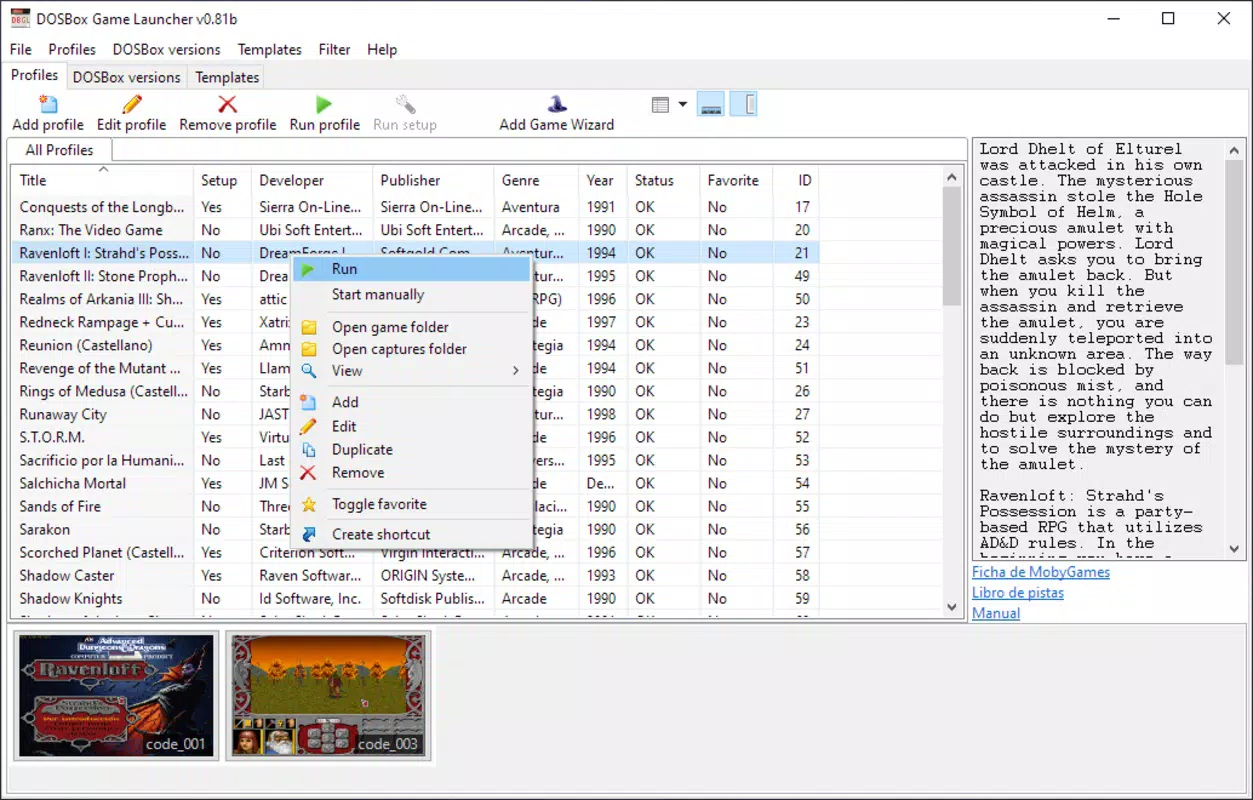This screenshot has width=1253, height=800.
Task: Open the Filter menu
Action: click(334, 49)
